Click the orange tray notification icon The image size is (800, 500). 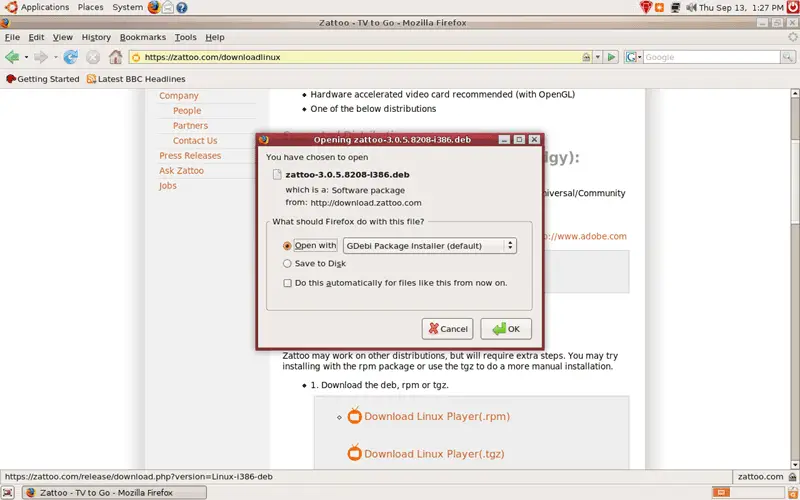click(x=660, y=7)
